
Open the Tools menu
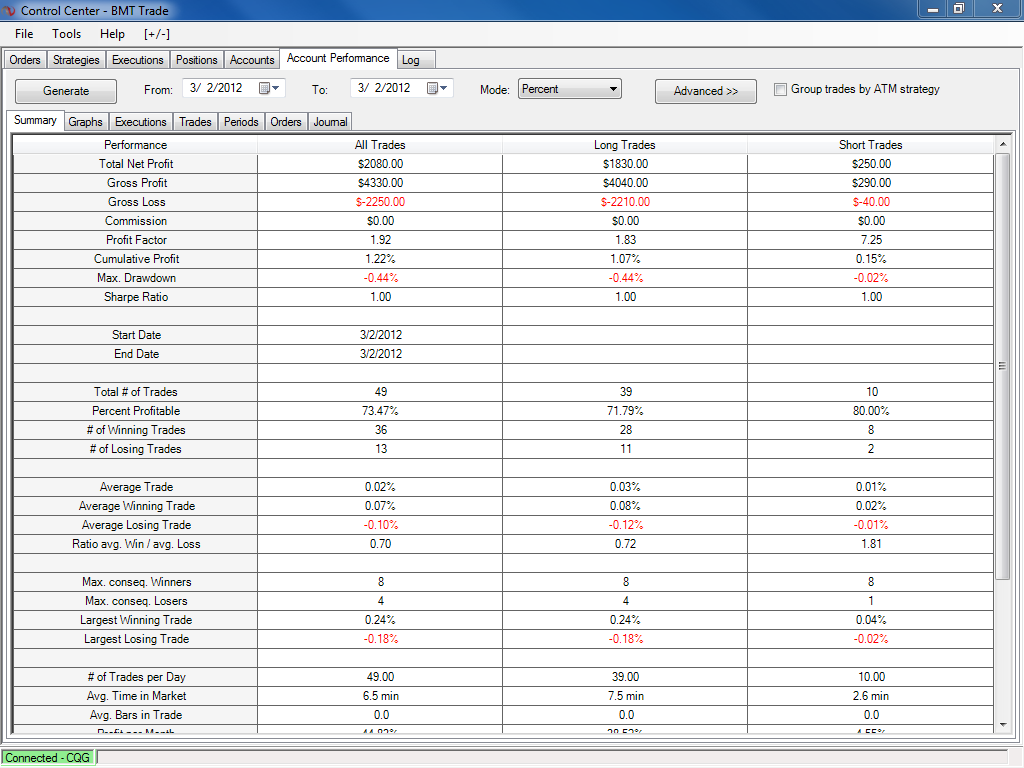67,34
